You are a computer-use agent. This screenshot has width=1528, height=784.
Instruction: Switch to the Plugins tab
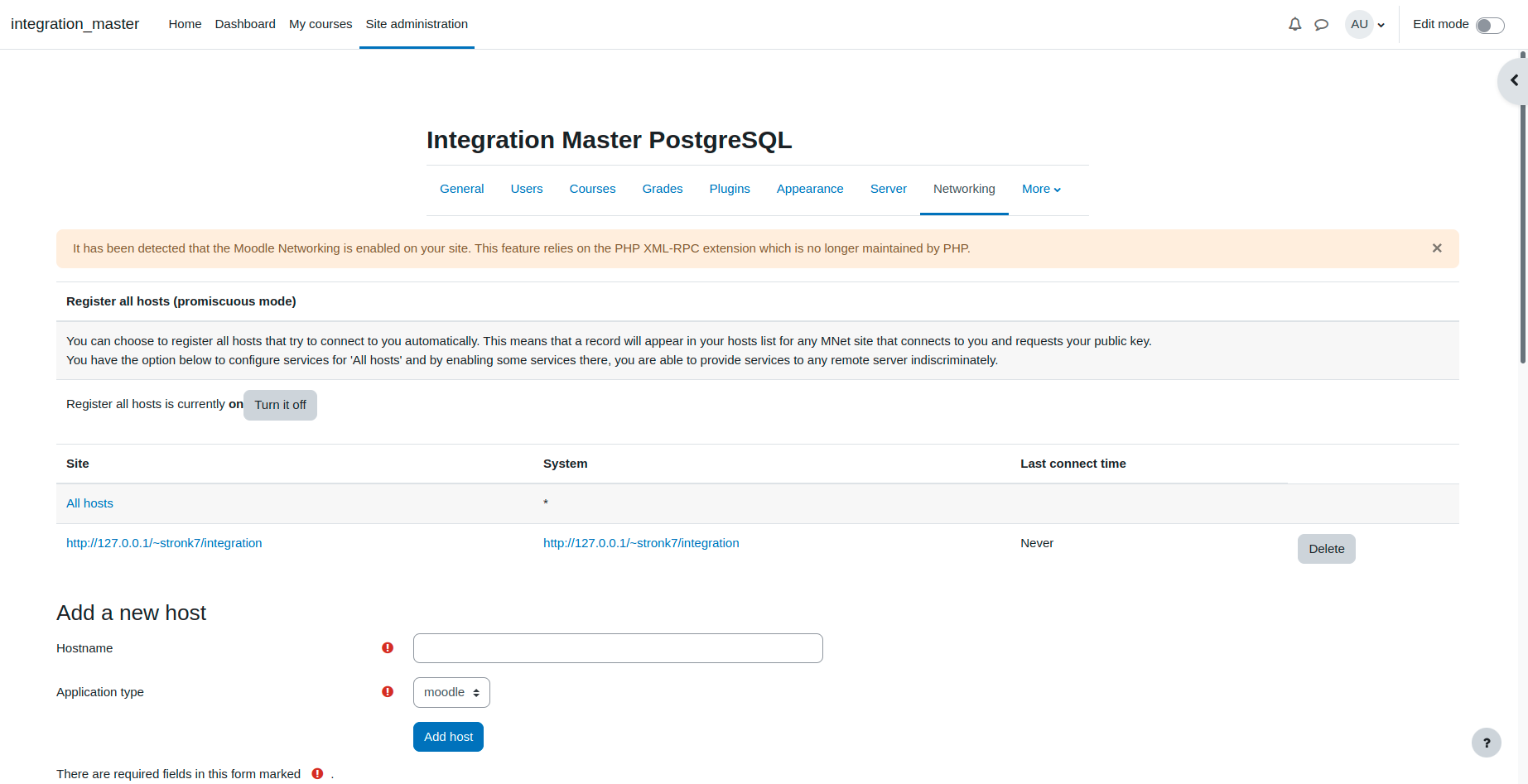pos(730,189)
